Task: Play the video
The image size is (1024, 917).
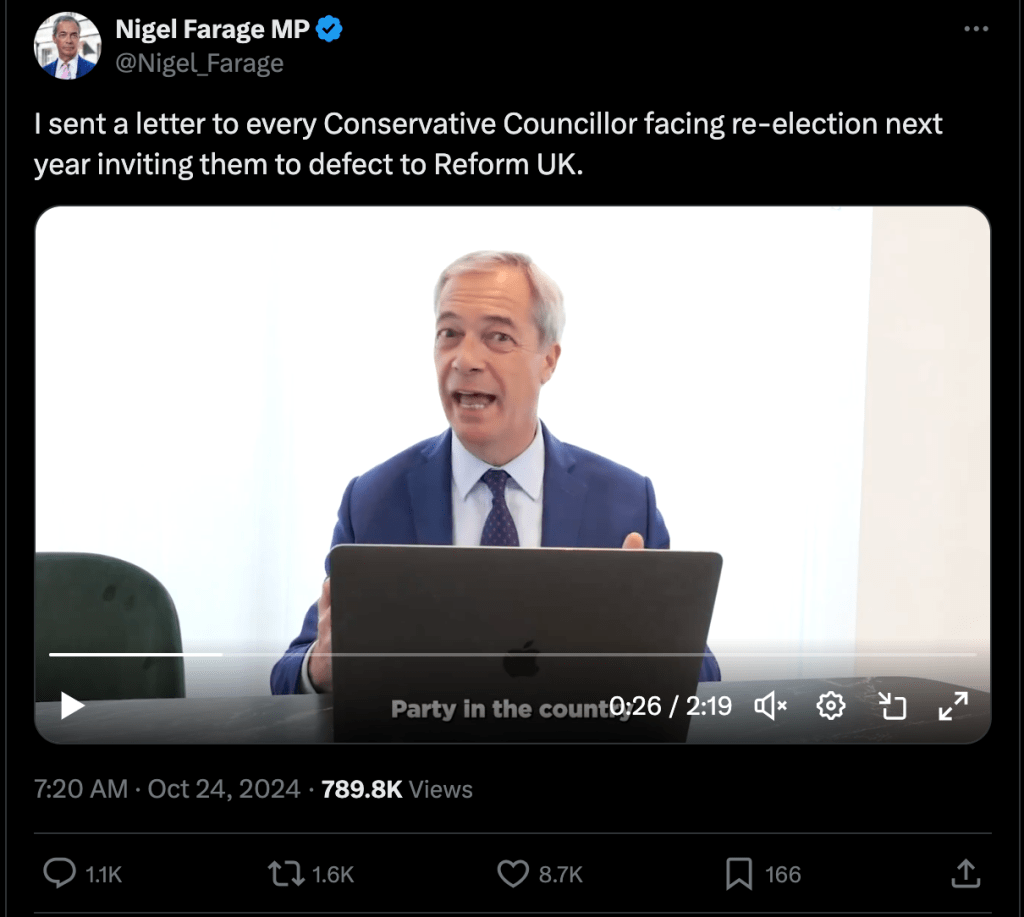Action: (72, 706)
